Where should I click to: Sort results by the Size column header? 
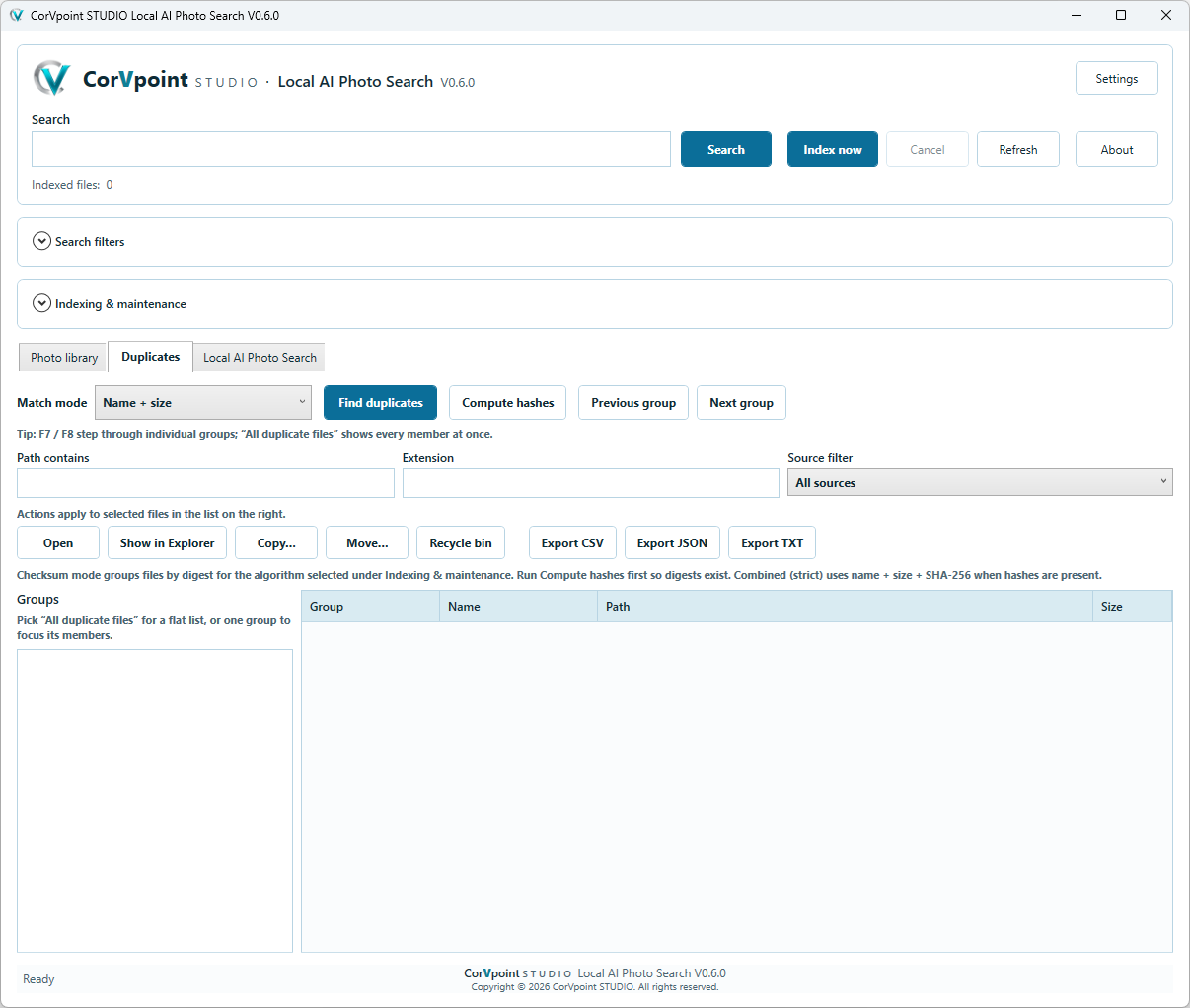click(x=1132, y=606)
